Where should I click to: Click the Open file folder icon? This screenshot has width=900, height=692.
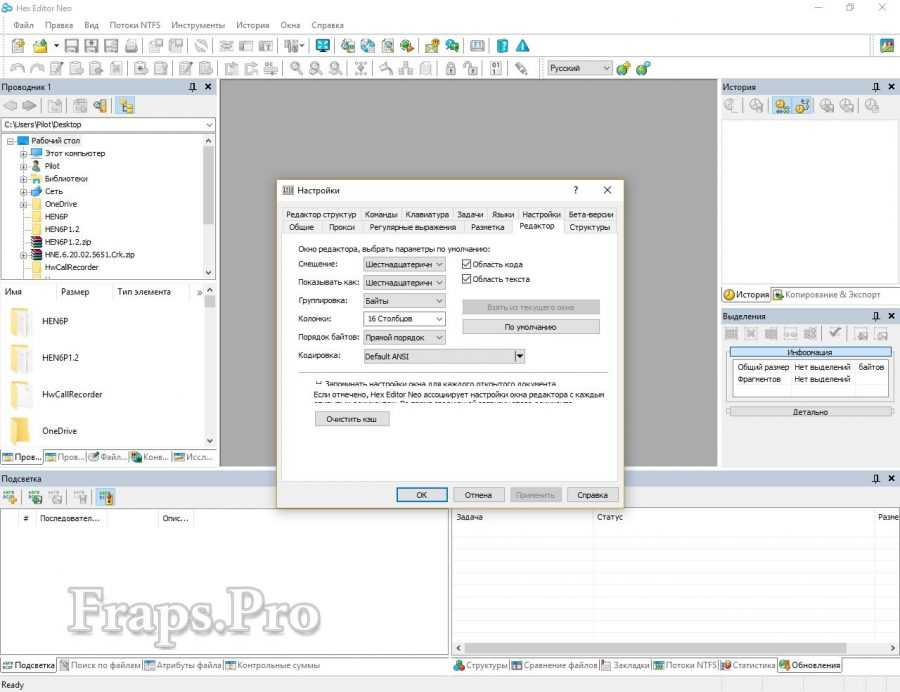click(40, 46)
